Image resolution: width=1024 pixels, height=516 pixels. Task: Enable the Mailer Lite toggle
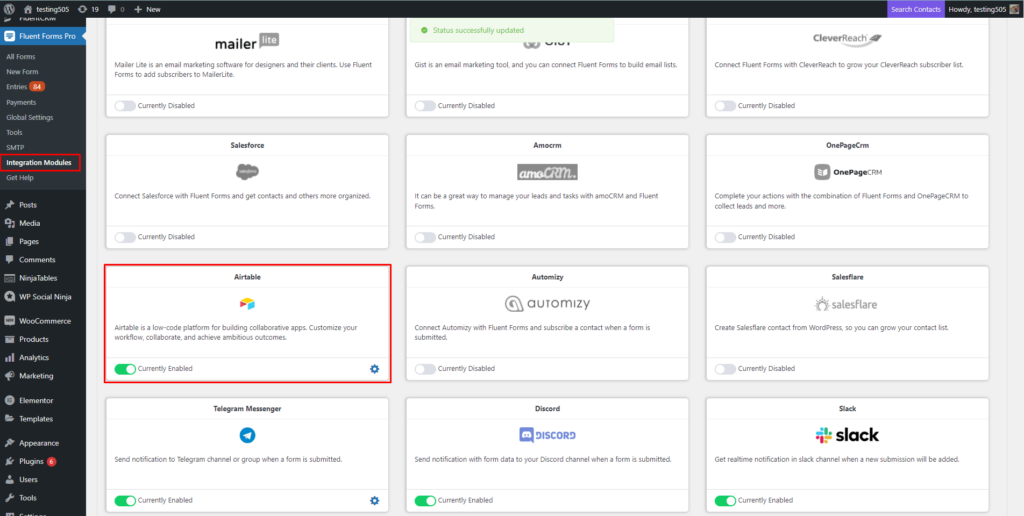(x=125, y=106)
